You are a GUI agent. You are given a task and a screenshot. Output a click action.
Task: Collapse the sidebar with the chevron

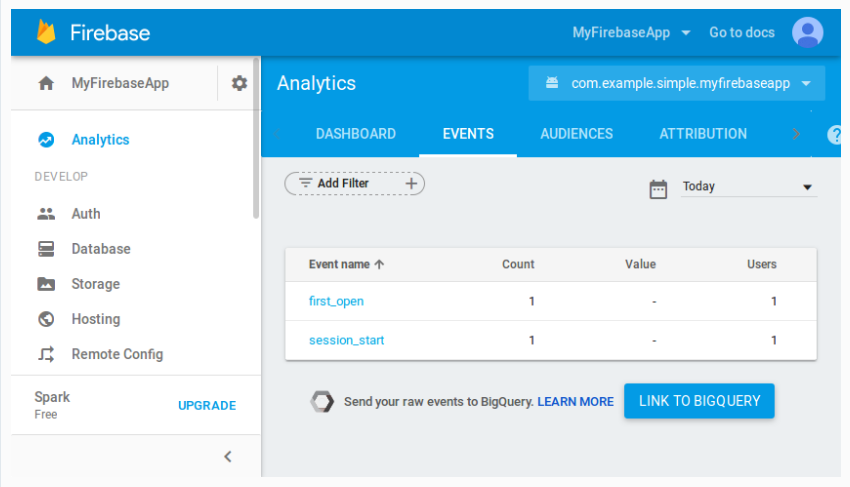[x=227, y=456]
